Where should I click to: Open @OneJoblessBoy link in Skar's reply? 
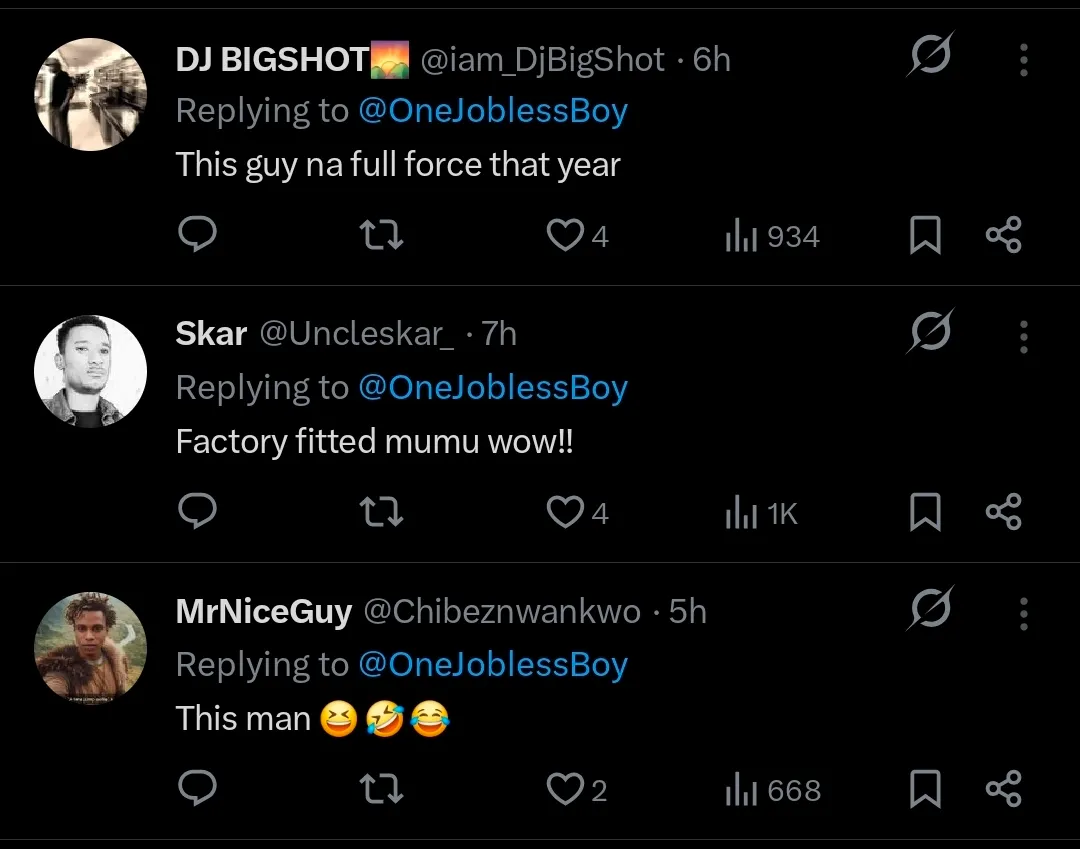coord(493,388)
